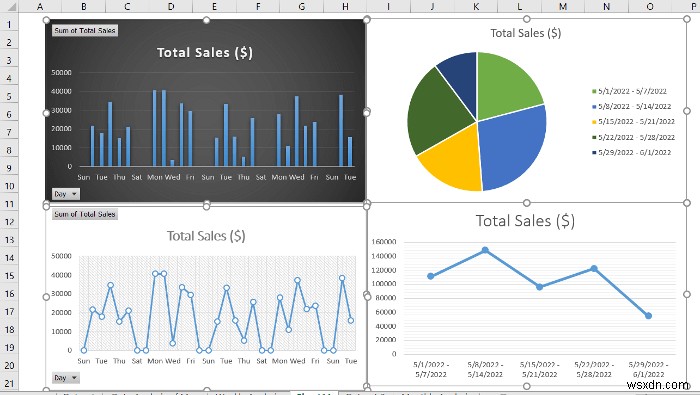Open the Day filter dropdown in dark chart
The width and height of the screenshot is (700, 395).
point(66,194)
